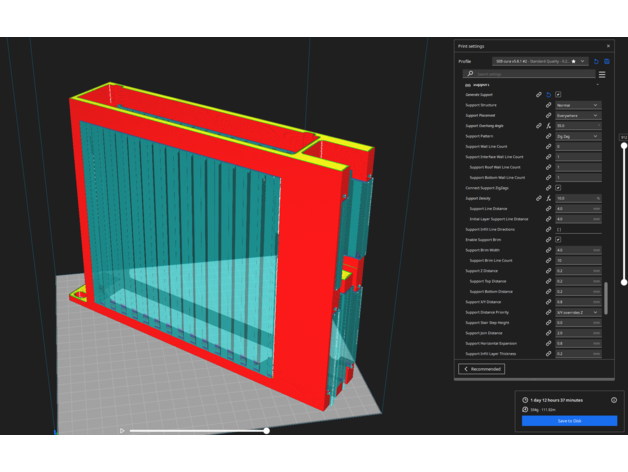Open the Support Placement dropdown
This screenshot has height=472, width=628.
(578, 115)
